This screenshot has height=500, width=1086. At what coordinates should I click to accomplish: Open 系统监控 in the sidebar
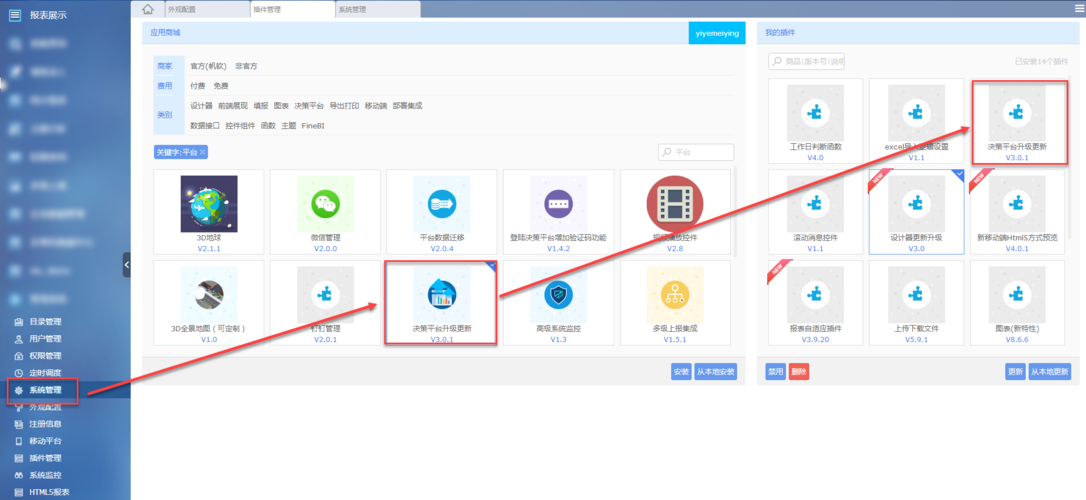click(46, 475)
